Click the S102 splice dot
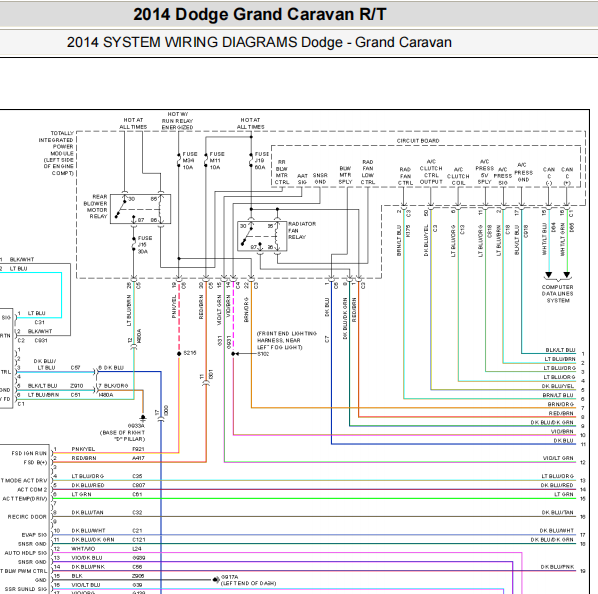Screen dimensions: 598x594 click(233, 354)
